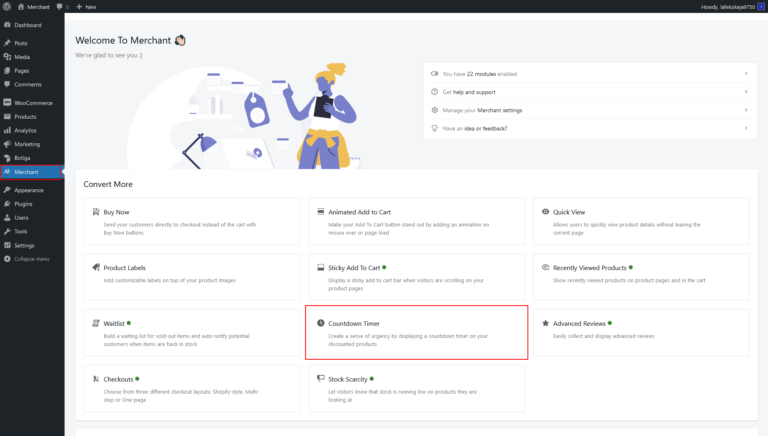Open the Waitlist module card
Viewport: 768px width, 436px height.
192,333
